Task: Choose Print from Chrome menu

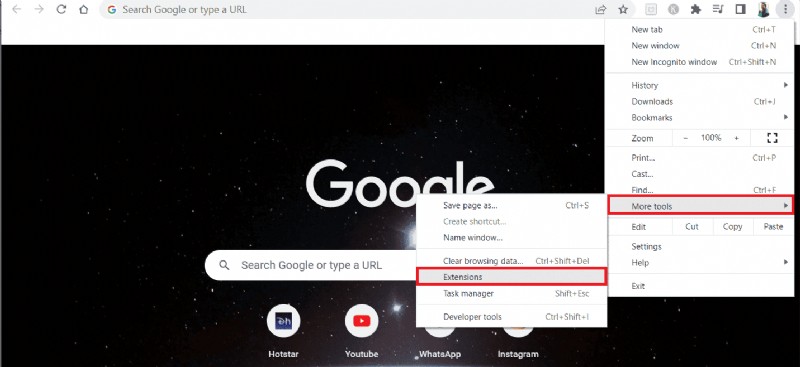Action: pyautogui.click(x=699, y=158)
